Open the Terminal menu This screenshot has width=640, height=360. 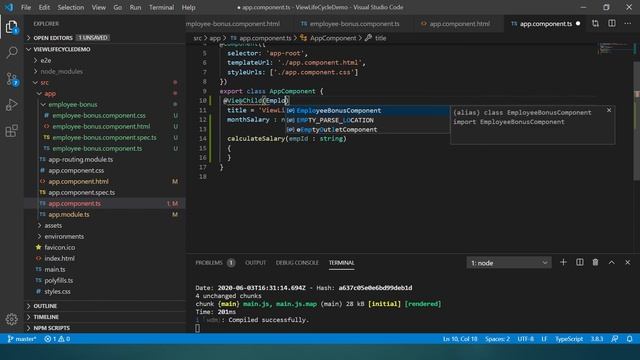pyautogui.click(x=161, y=7)
